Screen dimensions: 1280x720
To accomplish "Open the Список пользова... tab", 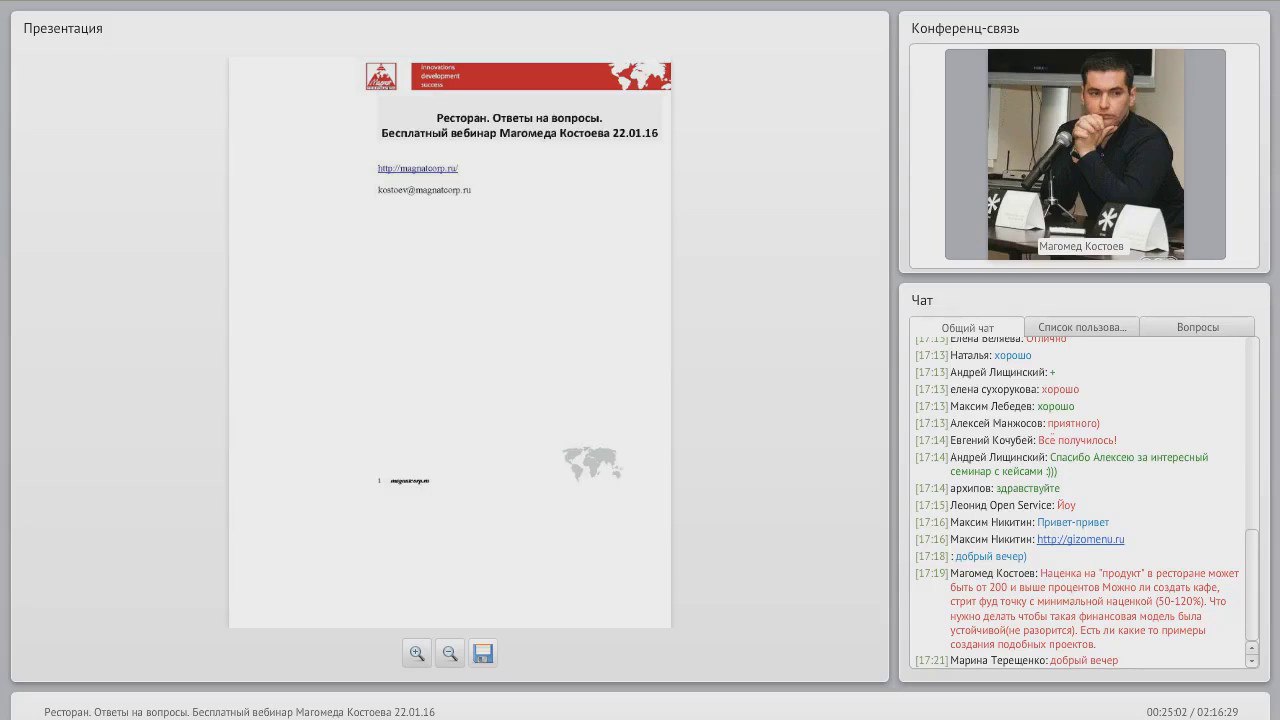I will 1082,327.
